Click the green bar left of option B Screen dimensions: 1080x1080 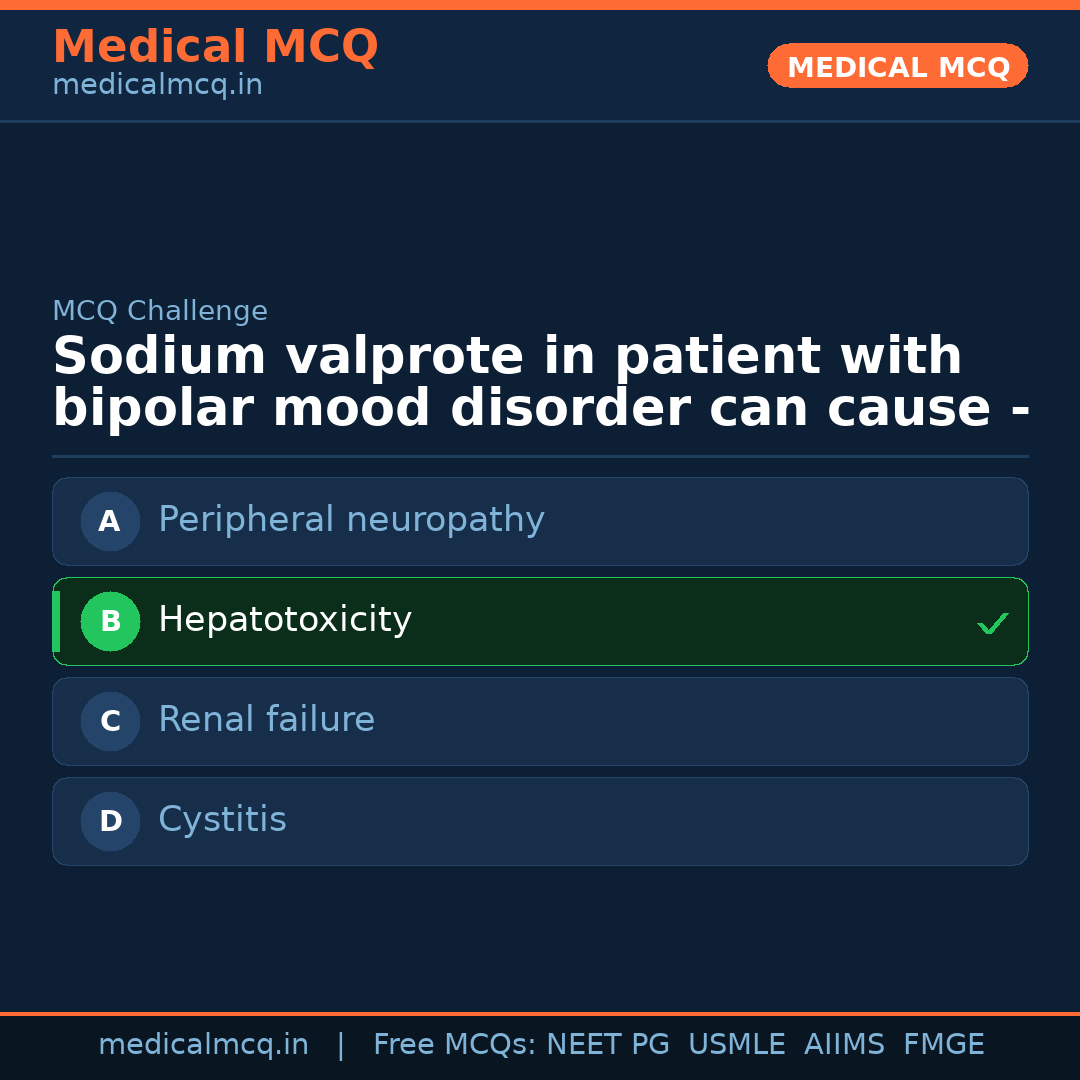pyautogui.click(x=56, y=621)
